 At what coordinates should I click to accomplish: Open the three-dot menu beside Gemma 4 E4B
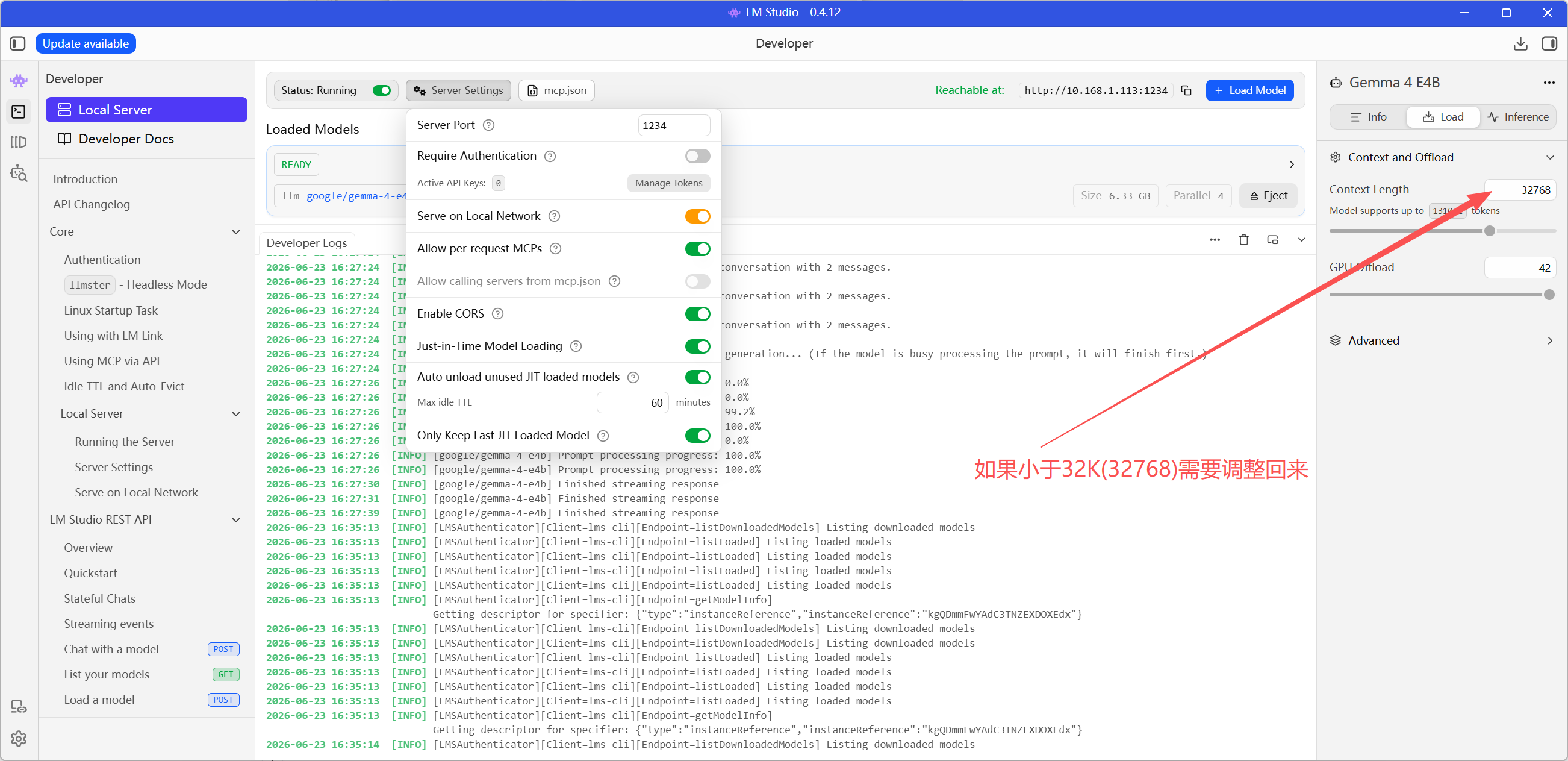click(x=1549, y=83)
